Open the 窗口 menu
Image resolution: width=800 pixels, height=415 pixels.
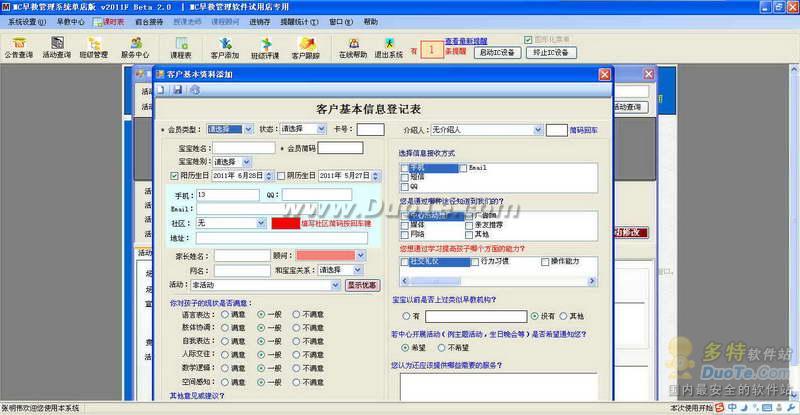point(341,22)
